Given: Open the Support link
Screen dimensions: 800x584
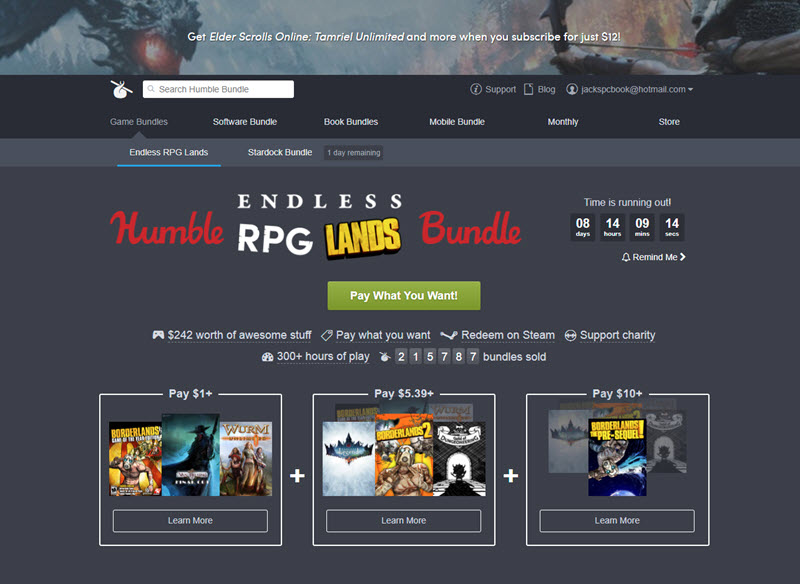Looking at the screenshot, I should coord(501,89).
